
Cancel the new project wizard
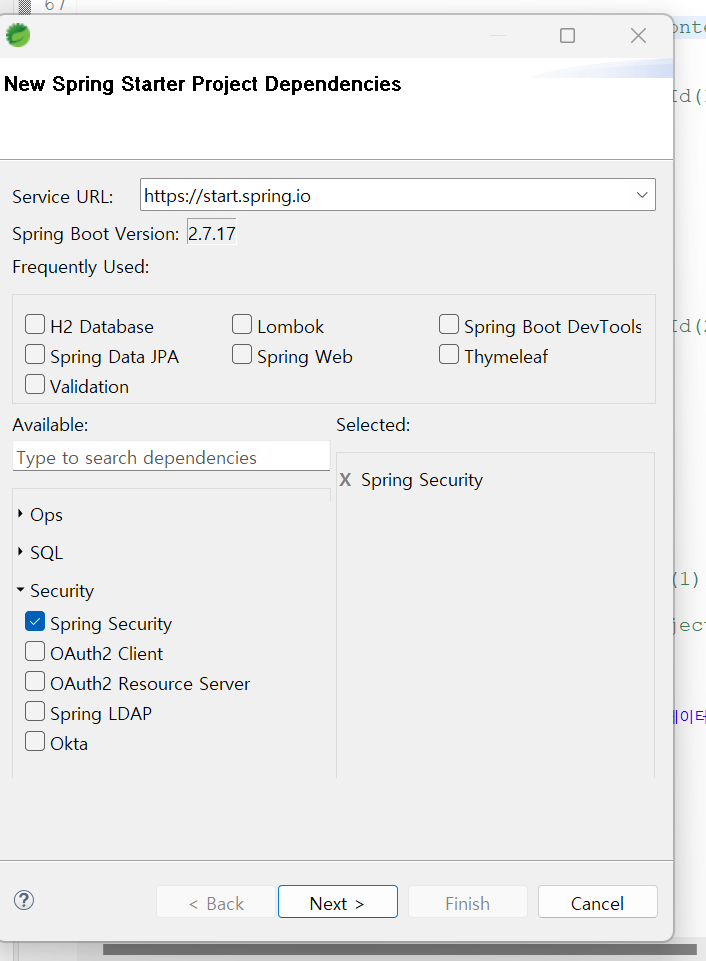coord(598,902)
